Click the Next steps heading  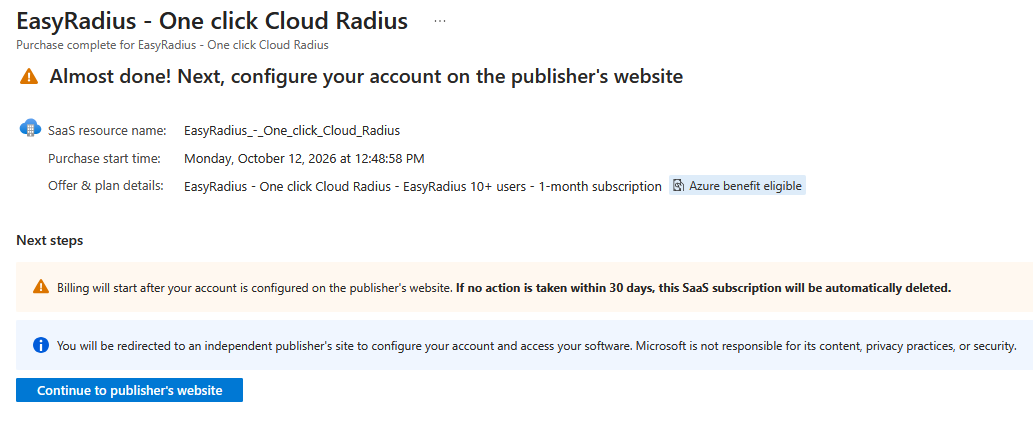tap(50, 241)
